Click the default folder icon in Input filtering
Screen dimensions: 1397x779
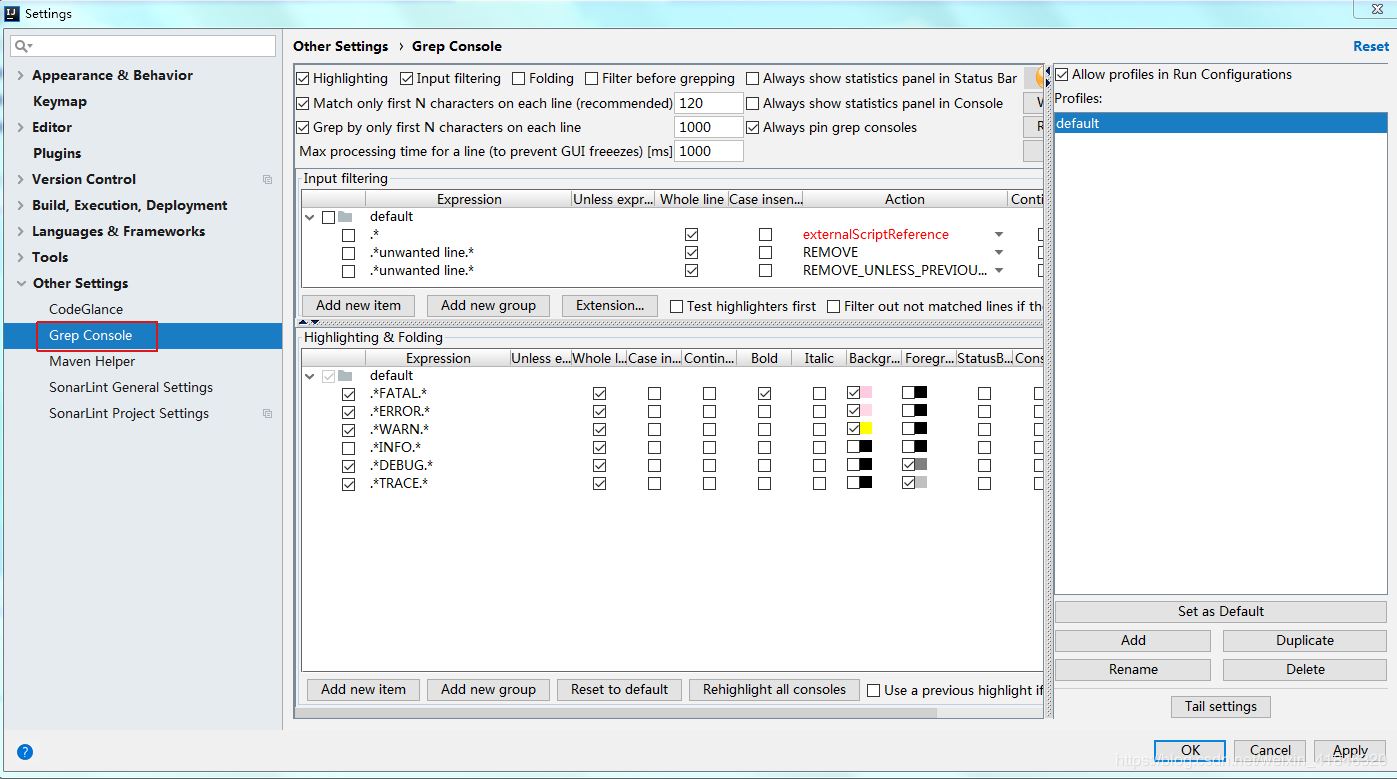click(x=345, y=217)
